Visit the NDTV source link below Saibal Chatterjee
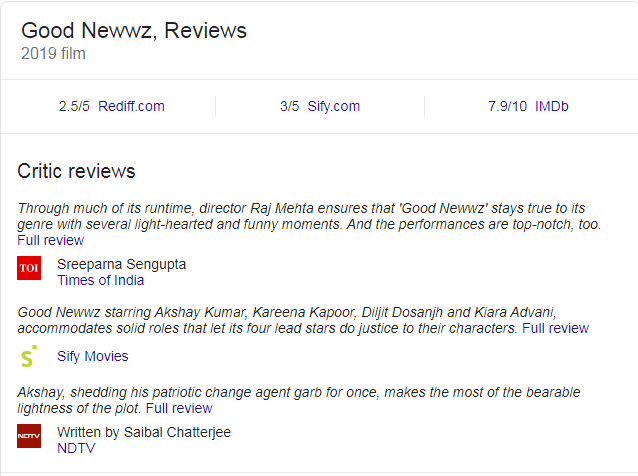This screenshot has width=638, height=476. click(x=75, y=448)
